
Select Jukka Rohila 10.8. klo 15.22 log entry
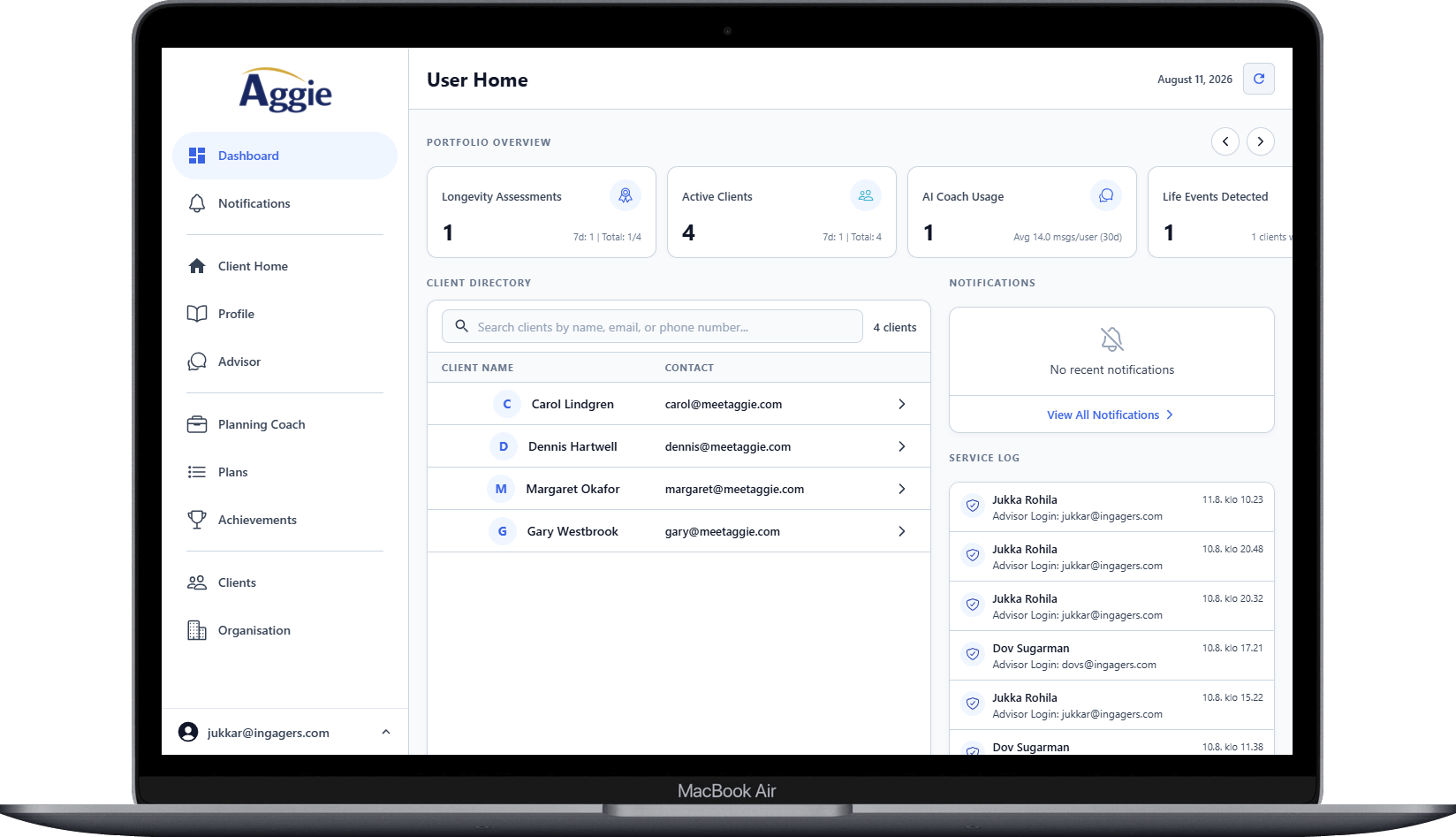coord(1111,705)
